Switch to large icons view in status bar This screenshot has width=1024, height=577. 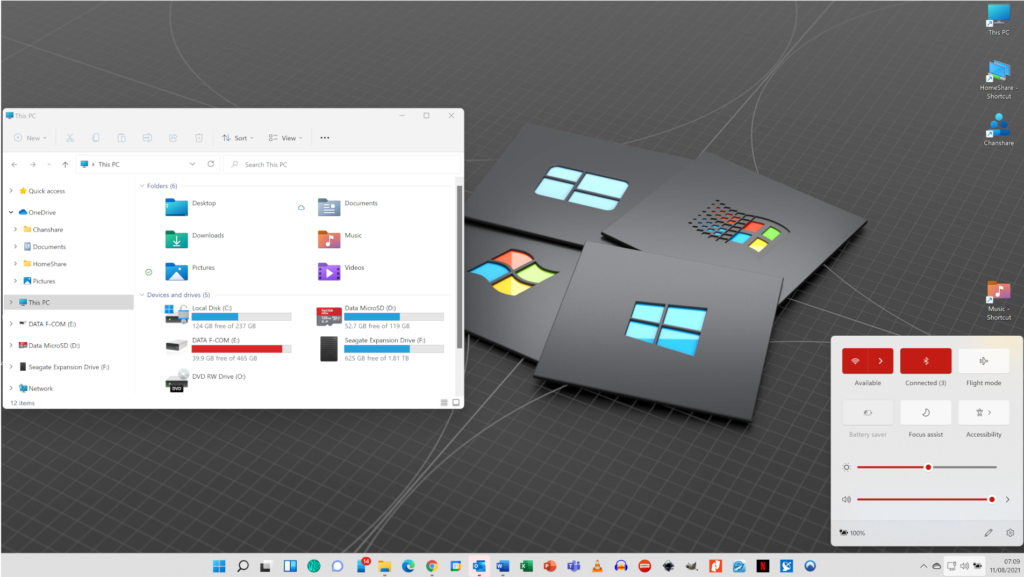point(456,403)
